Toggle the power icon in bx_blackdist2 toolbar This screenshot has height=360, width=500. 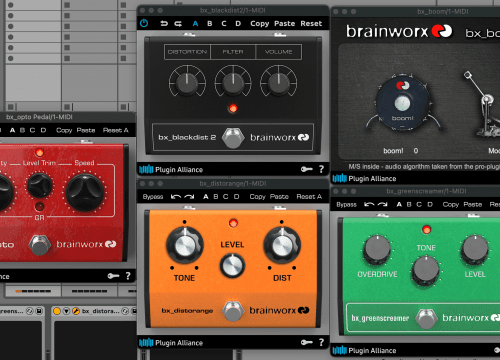(144, 23)
